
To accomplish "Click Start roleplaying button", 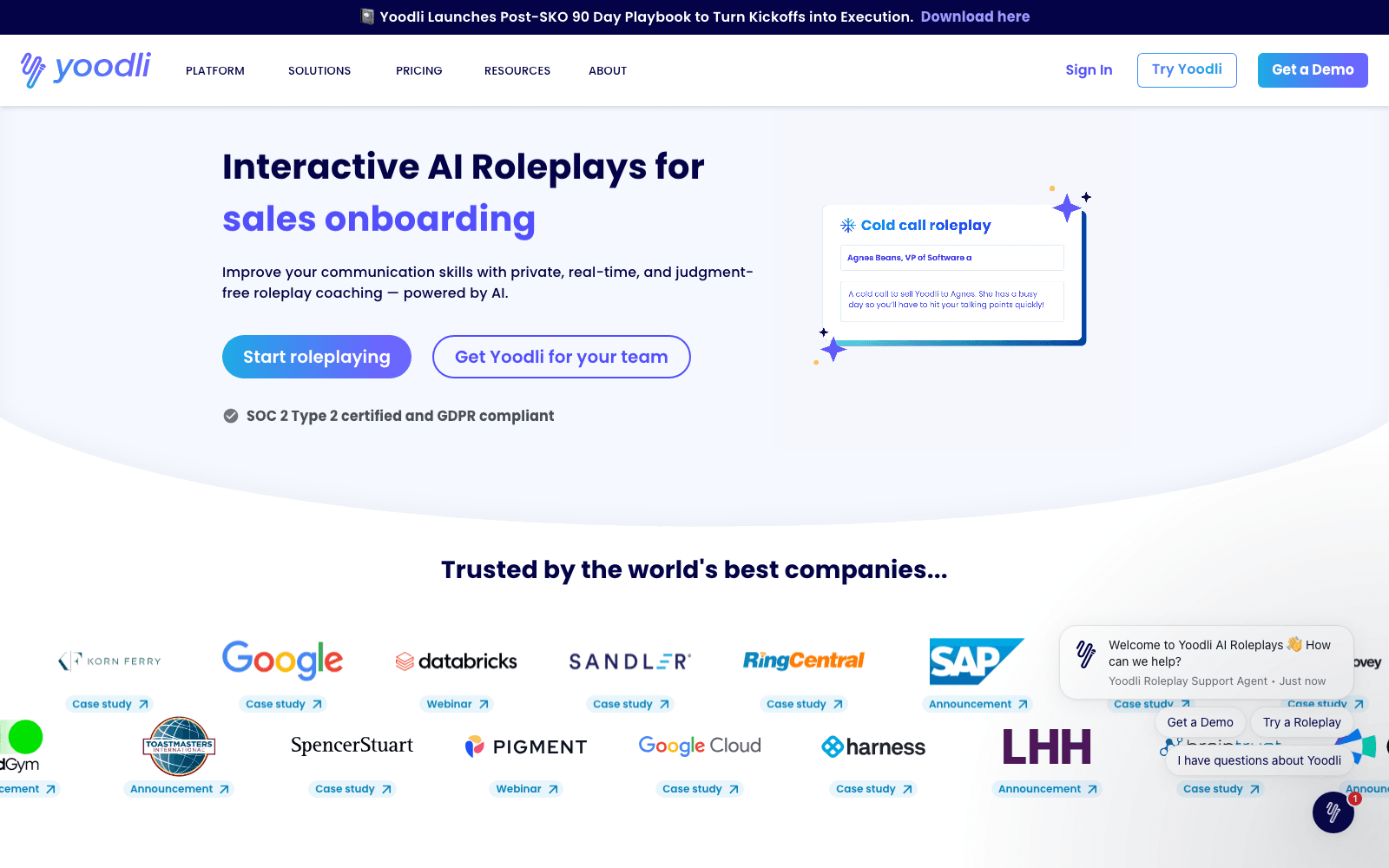I will click(317, 357).
